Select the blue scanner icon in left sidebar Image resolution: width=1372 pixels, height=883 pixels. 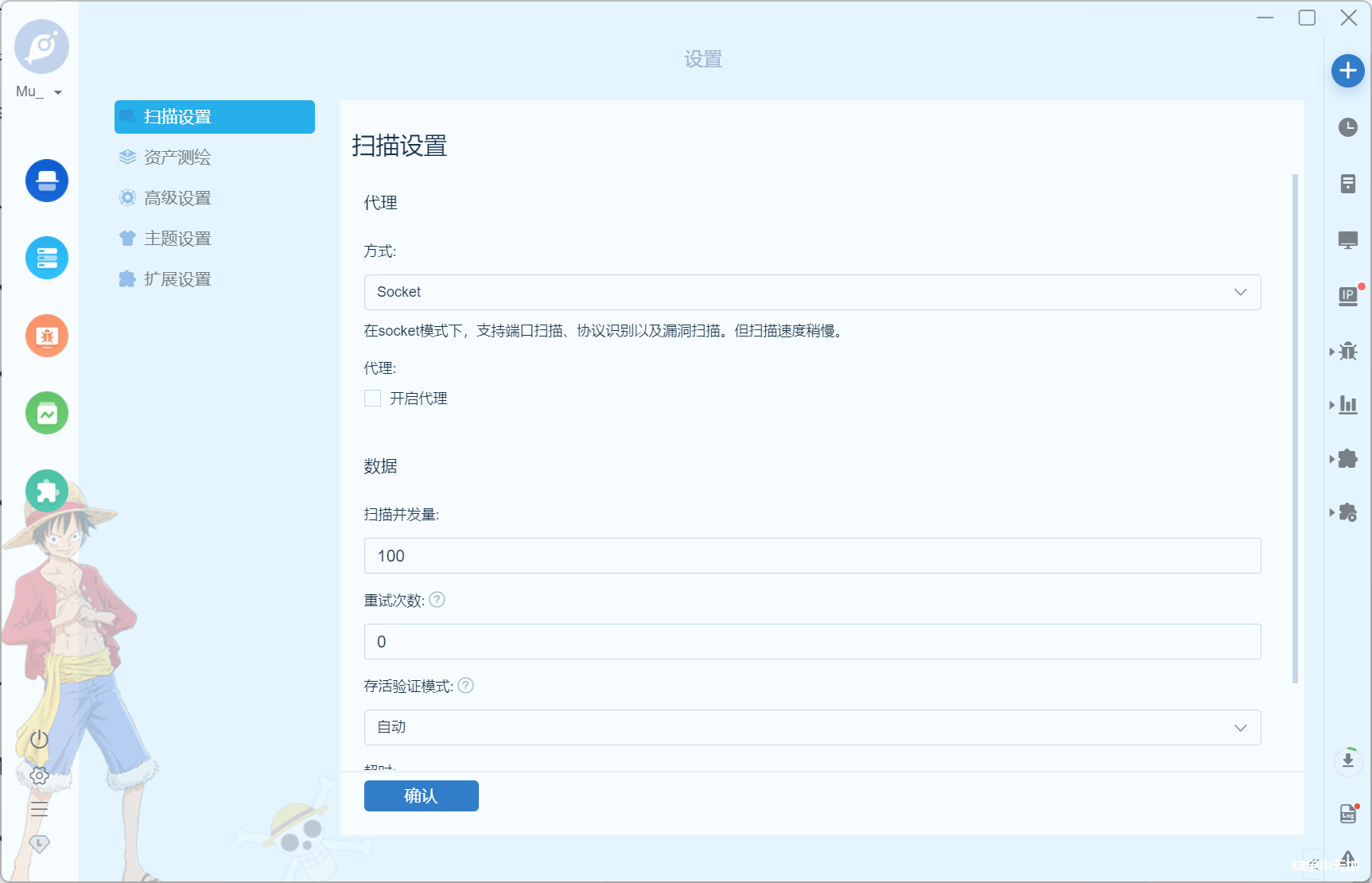pyautogui.click(x=45, y=181)
